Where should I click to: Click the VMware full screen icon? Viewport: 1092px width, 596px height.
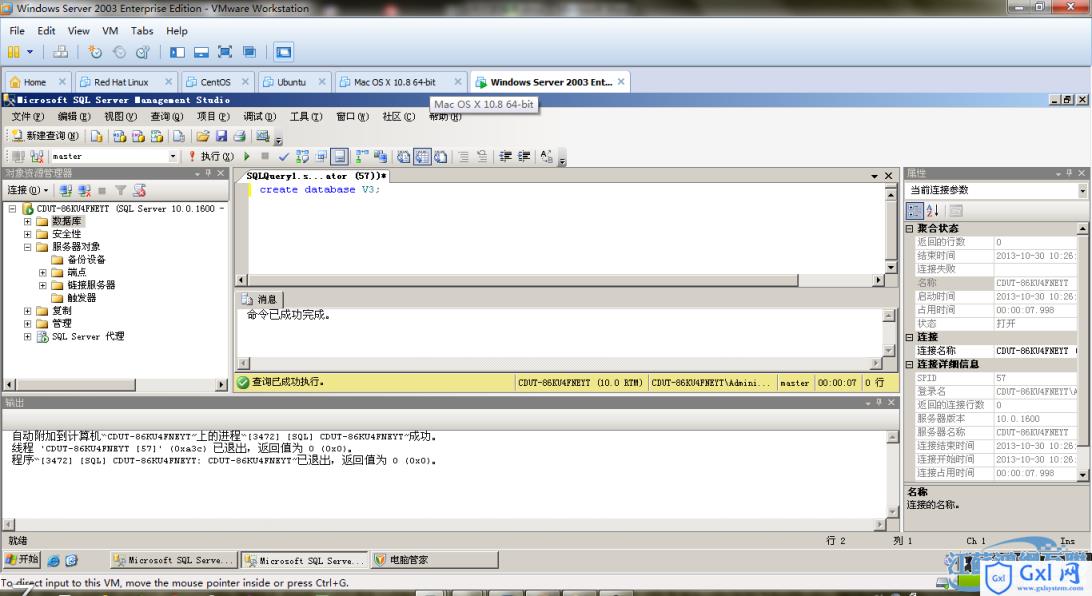[x=225, y=52]
